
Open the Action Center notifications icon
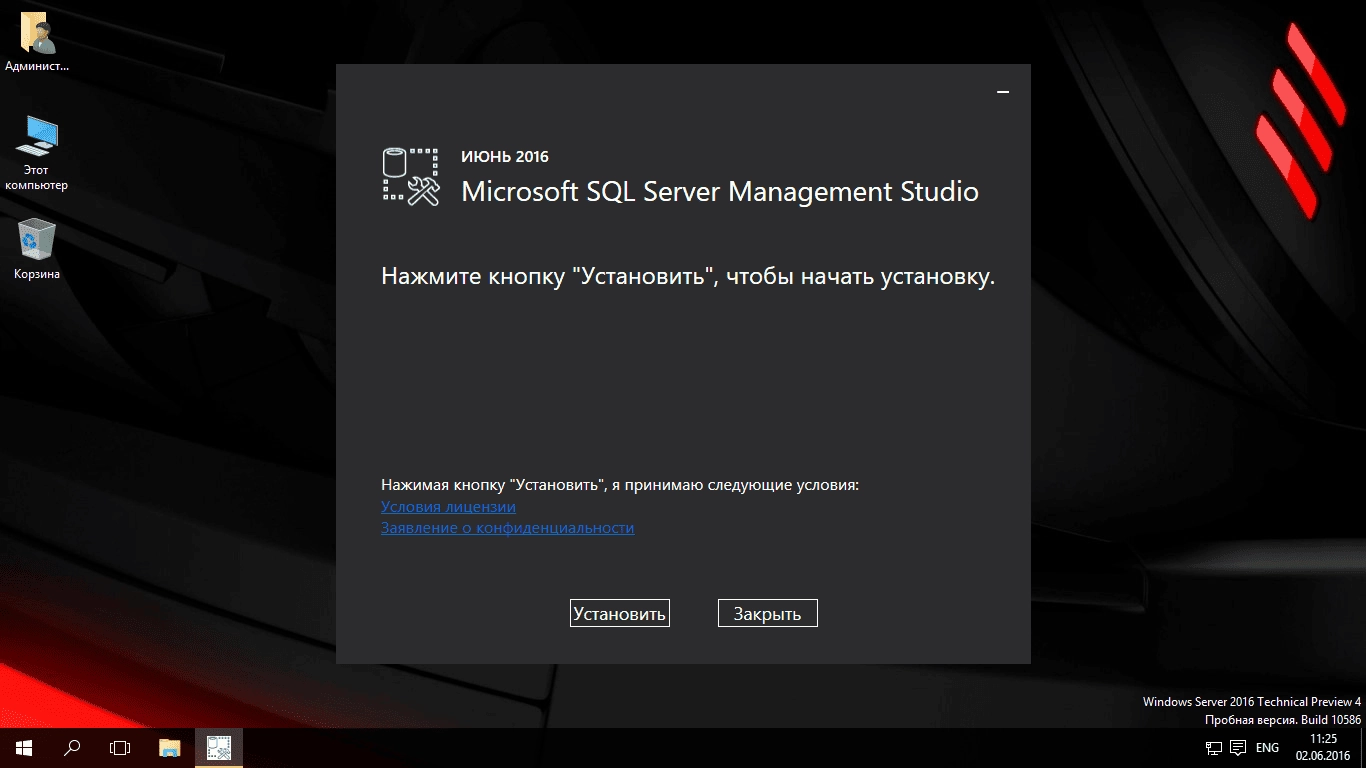coord(1238,748)
